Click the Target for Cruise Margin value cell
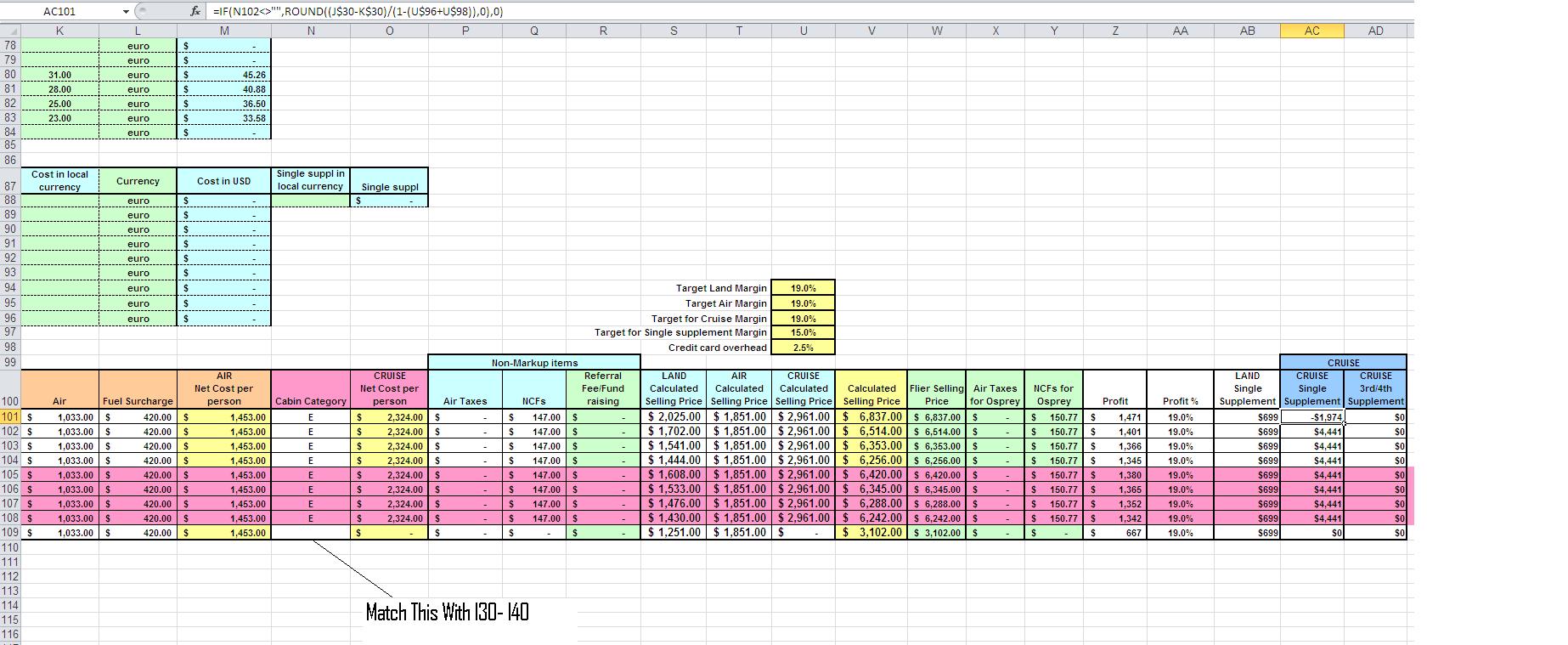This screenshot has height=645, width=1568. pos(803,319)
